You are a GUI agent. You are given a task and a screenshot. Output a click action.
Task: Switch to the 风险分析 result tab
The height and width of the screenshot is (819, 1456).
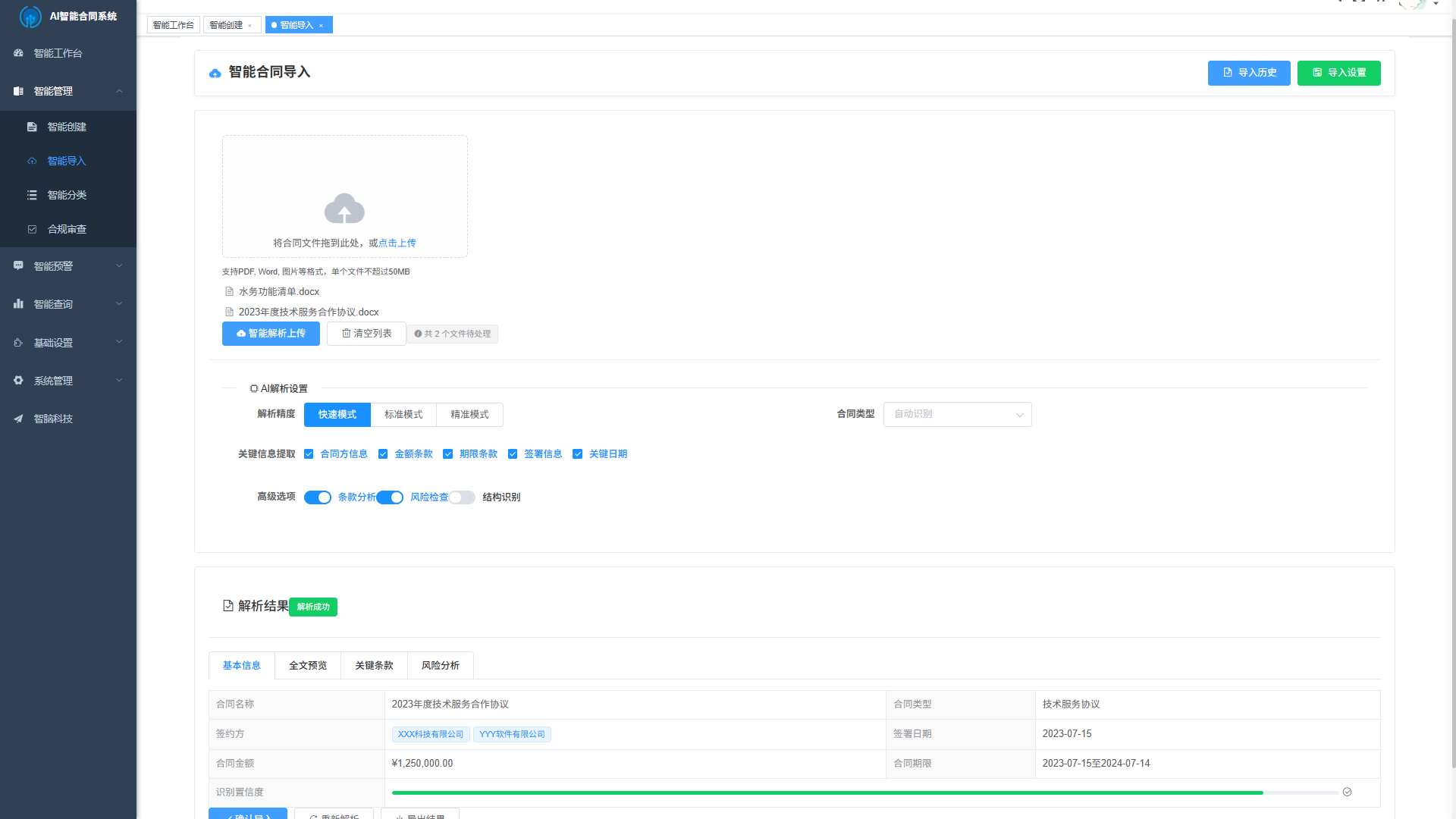[440, 665]
